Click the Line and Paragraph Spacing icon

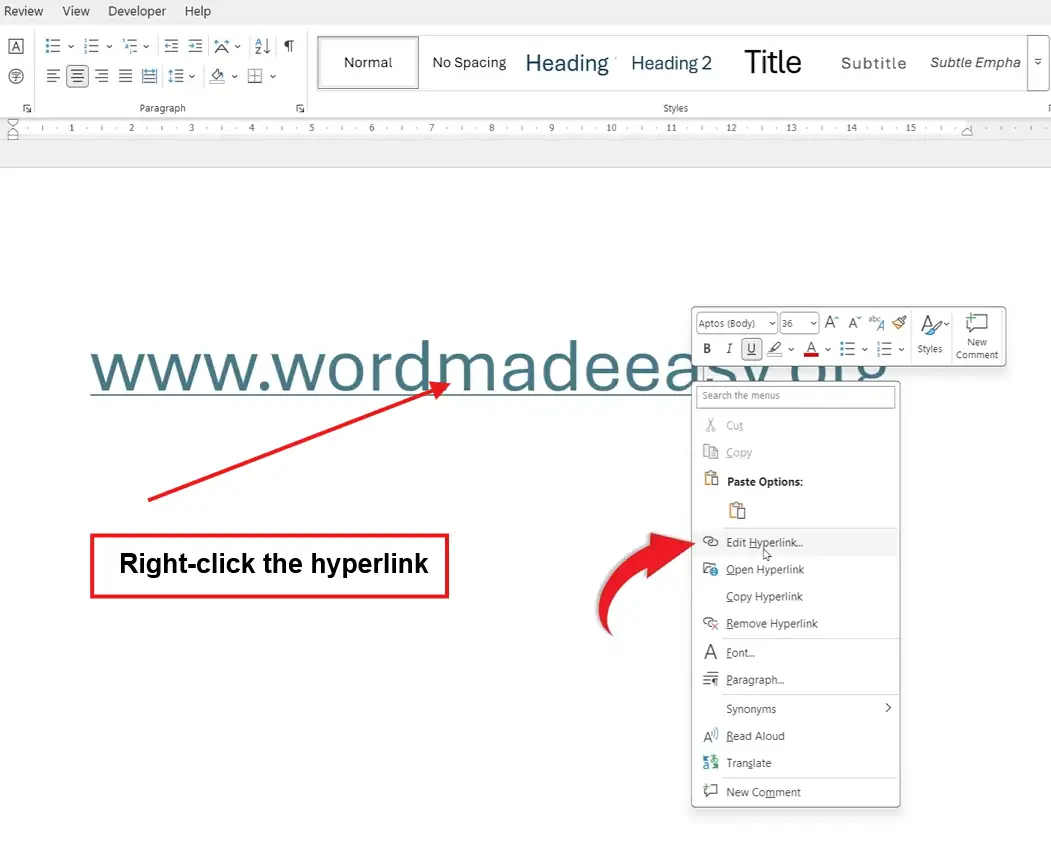[x=176, y=76]
